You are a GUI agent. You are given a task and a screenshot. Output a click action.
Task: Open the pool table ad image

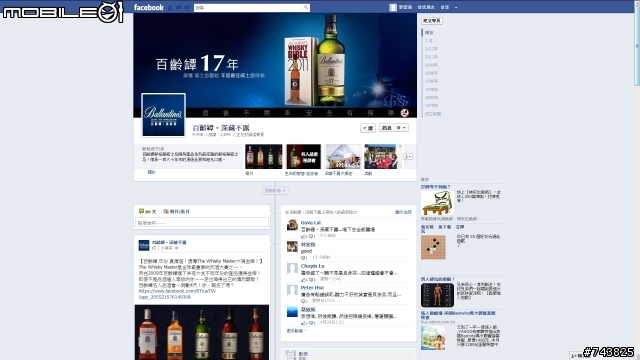coord(437,203)
